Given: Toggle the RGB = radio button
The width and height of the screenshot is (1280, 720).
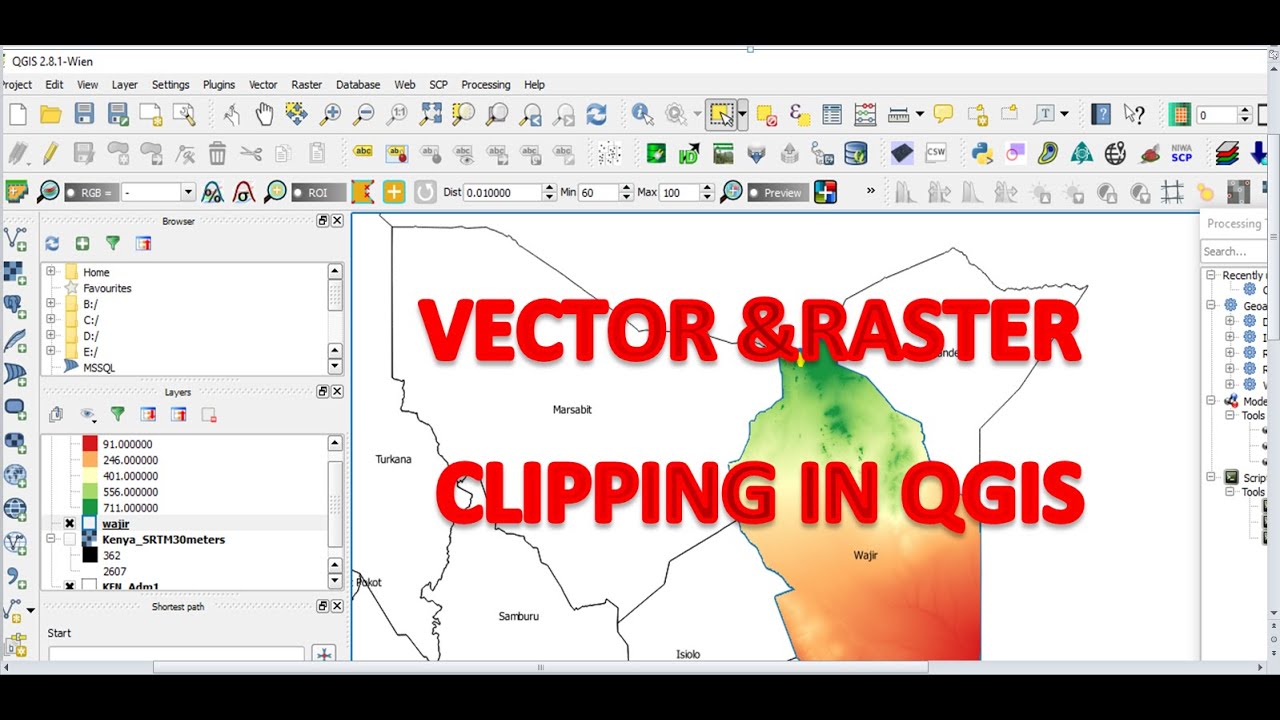Looking at the screenshot, I should pos(72,192).
